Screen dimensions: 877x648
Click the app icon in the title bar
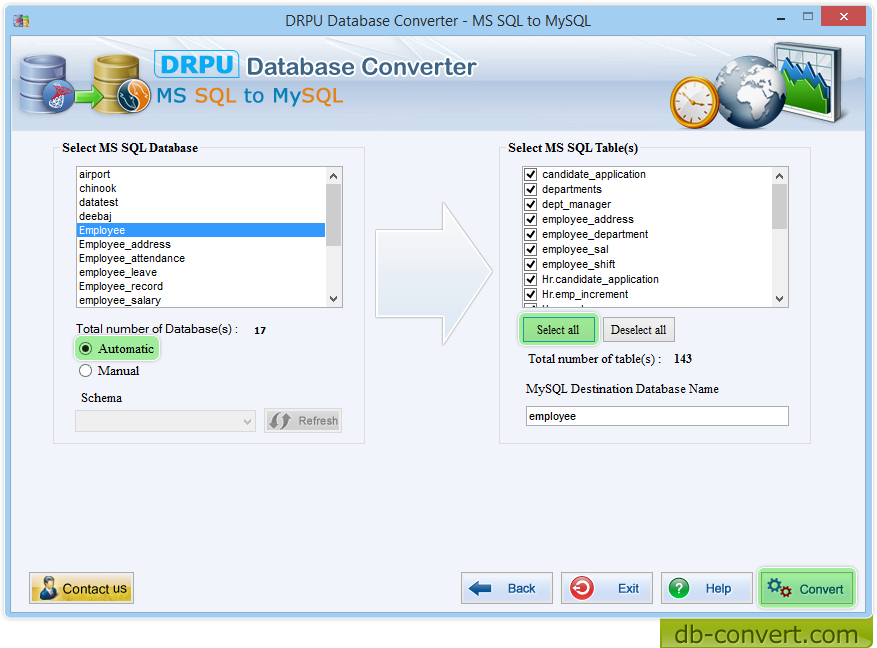tap(21, 21)
